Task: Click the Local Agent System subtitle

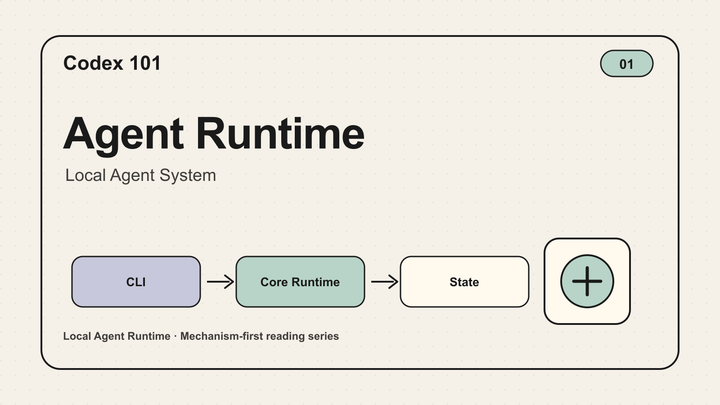Action: [x=141, y=175]
